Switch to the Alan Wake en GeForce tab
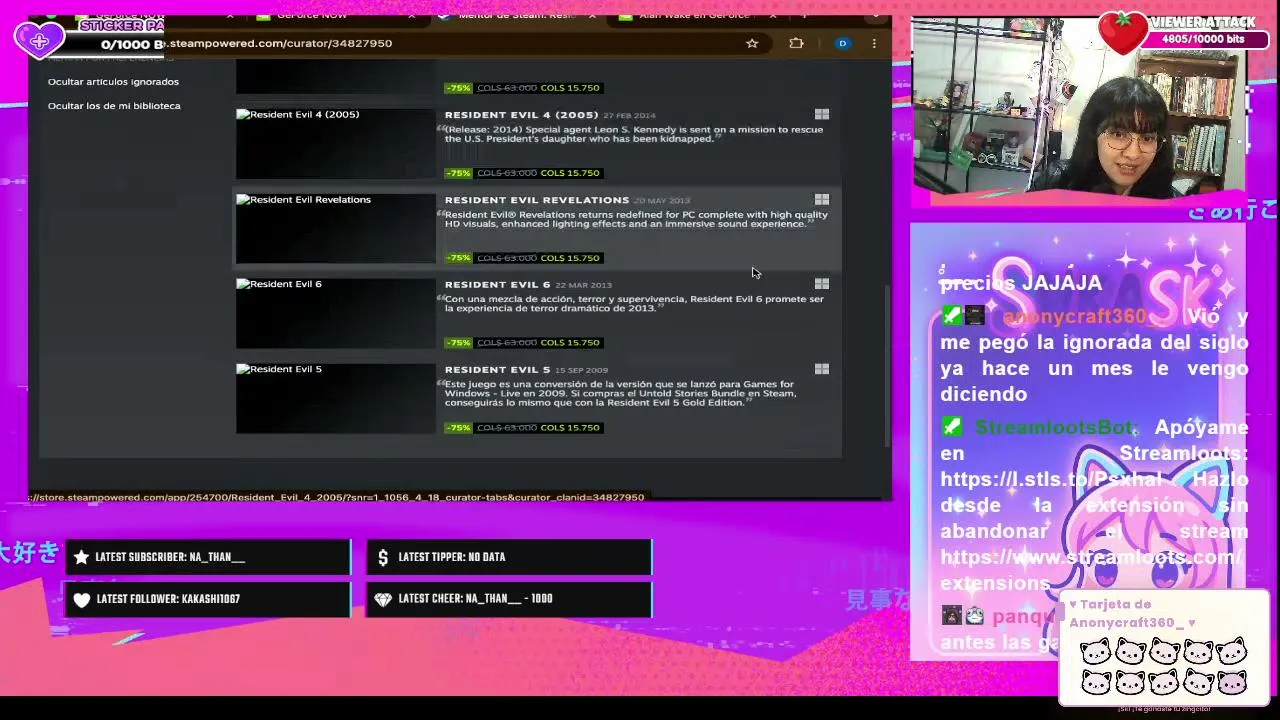This screenshot has width=1280, height=720. [695, 16]
